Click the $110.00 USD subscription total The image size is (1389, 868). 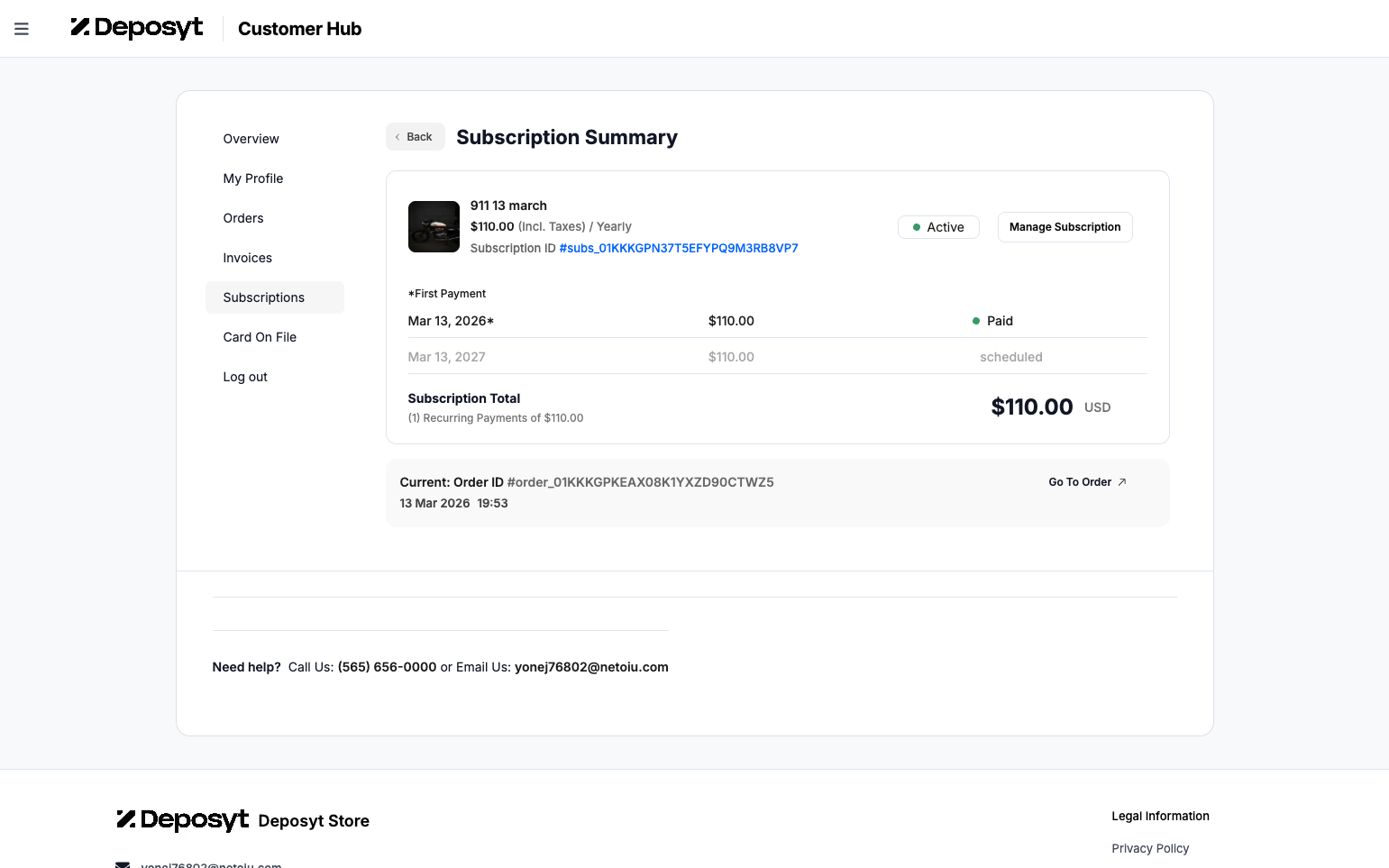tap(1051, 407)
